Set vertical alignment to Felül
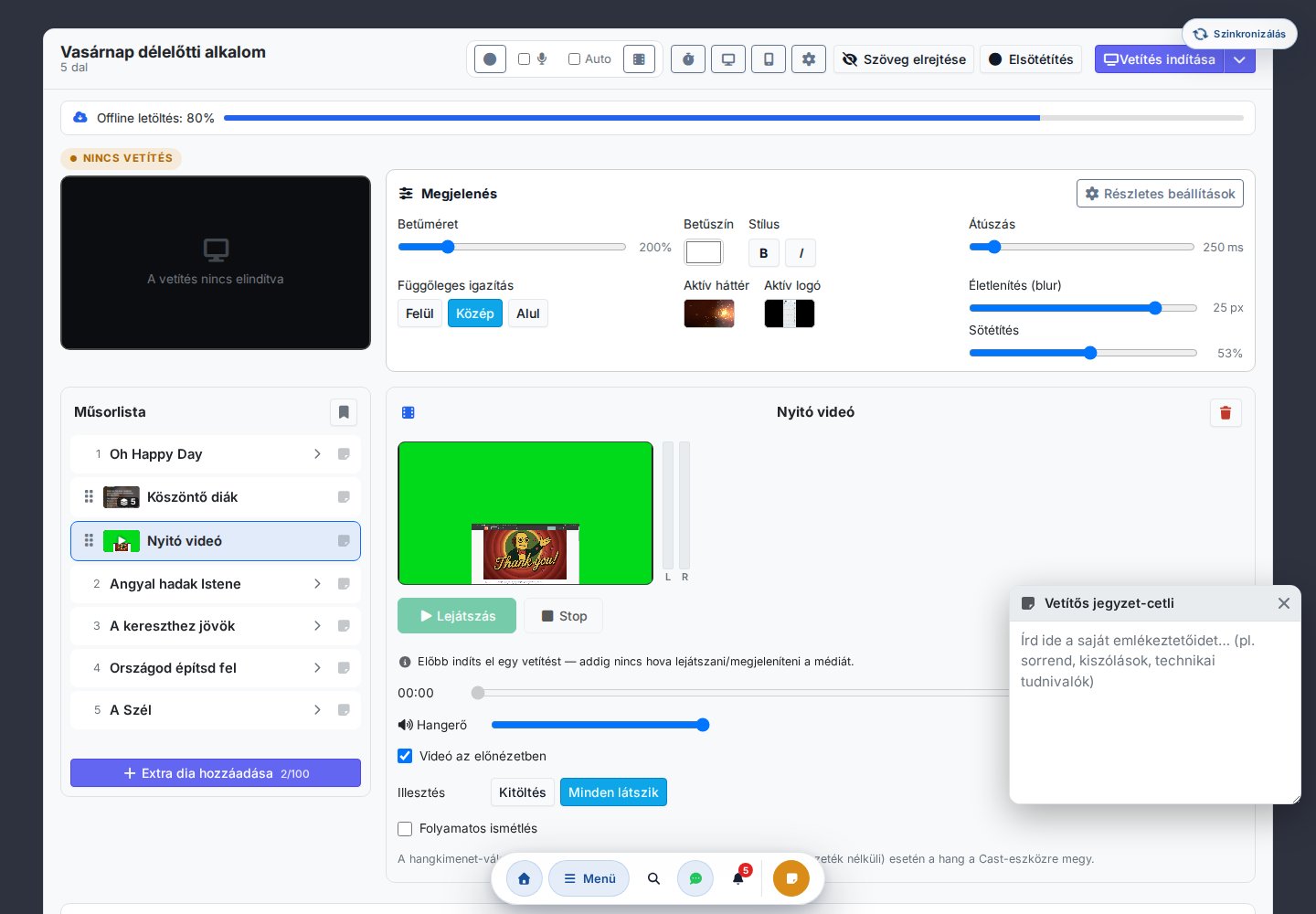 419,314
